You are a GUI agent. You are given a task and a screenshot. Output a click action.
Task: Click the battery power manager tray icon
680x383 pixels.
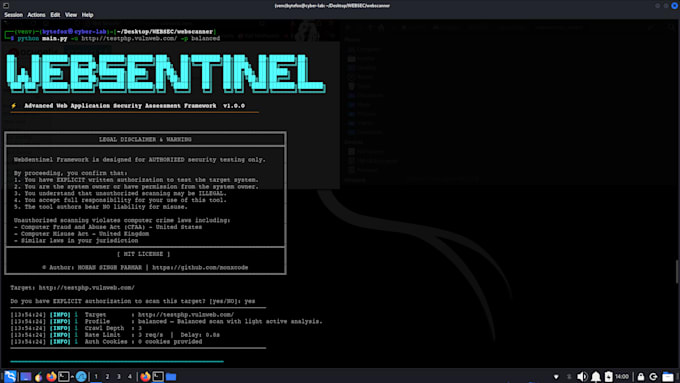[608, 376]
